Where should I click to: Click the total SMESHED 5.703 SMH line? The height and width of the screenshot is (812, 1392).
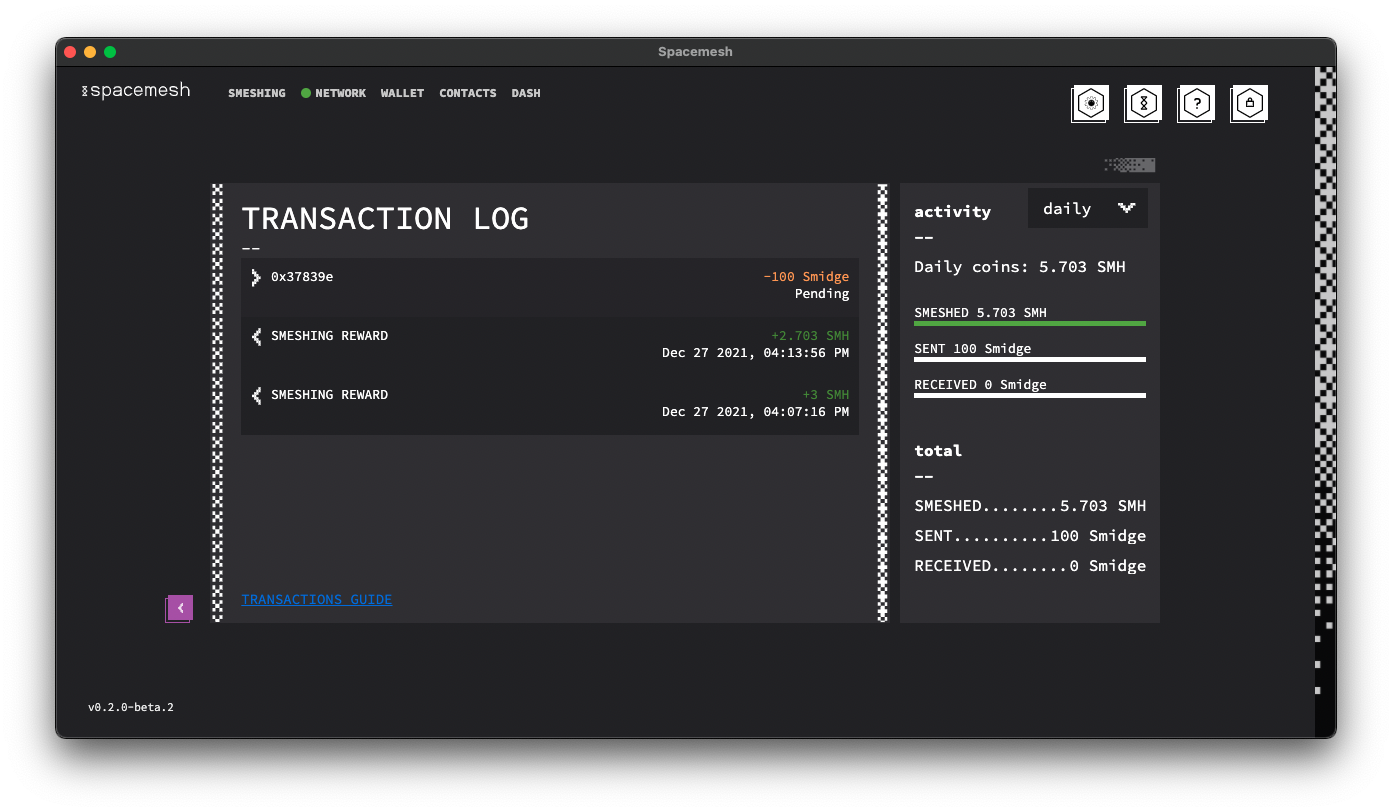tap(1030, 506)
